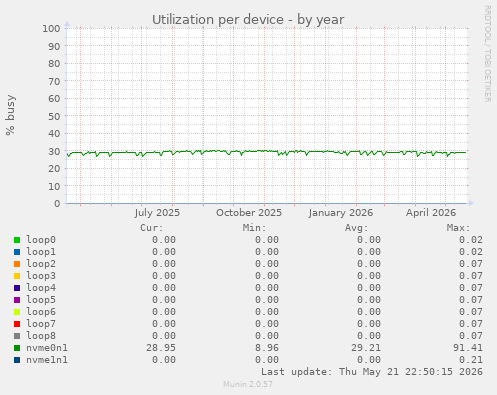
Task: Select the nvme0n1 legend label
Action: (x=47, y=348)
